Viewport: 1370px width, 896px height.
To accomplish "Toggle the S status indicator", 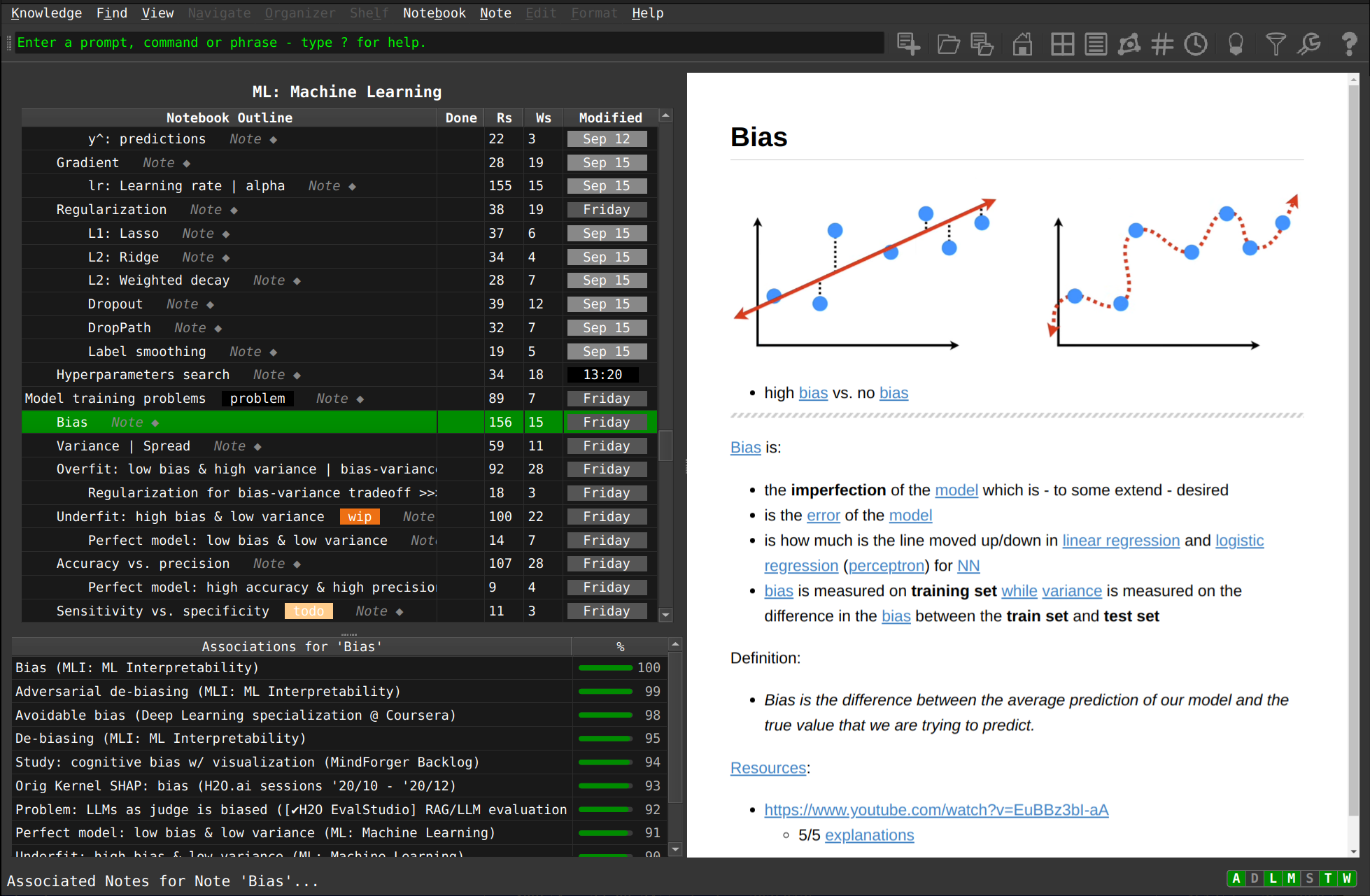I will click(1310, 878).
